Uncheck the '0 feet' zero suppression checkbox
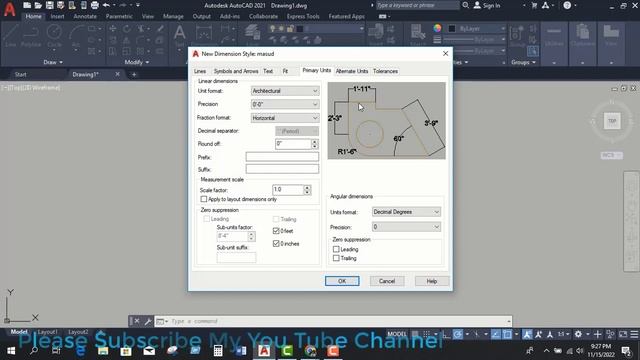Viewport: 640px width, 360px height. point(276,231)
